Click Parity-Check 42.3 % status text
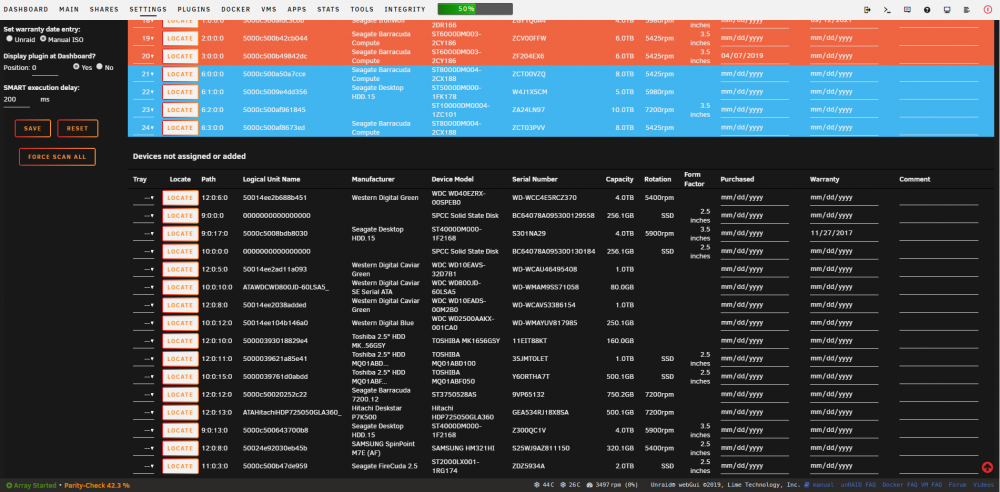Viewport: 1000px width, 492px height. click(97, 486)
